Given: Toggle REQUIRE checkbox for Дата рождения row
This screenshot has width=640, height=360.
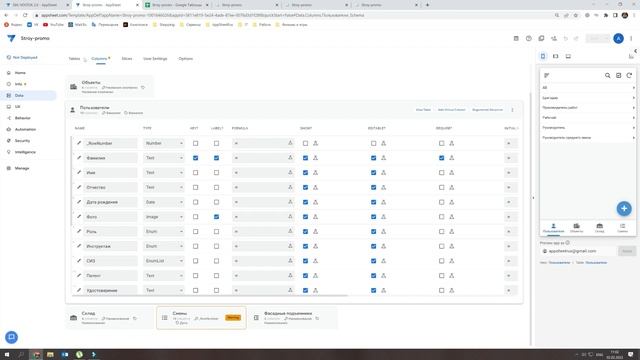Looking at the screenshot, I should coord(441,202).
